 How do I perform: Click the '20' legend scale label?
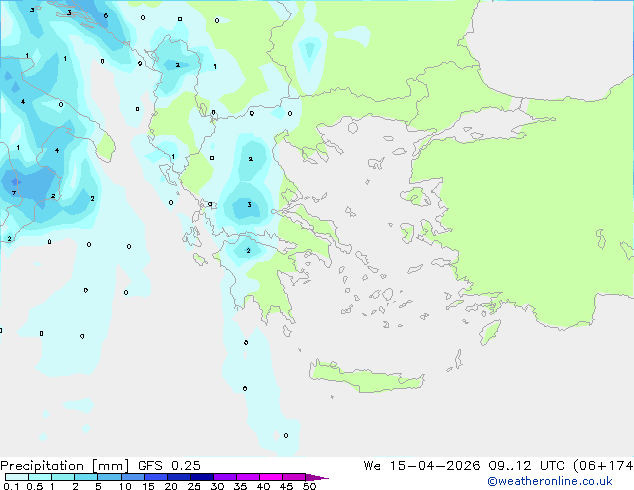pyautogui.click(x=171, y=486)
